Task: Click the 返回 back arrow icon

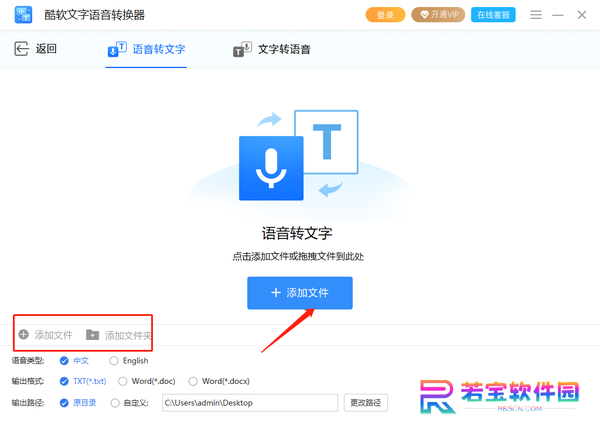Action: (x=21, y=49)
